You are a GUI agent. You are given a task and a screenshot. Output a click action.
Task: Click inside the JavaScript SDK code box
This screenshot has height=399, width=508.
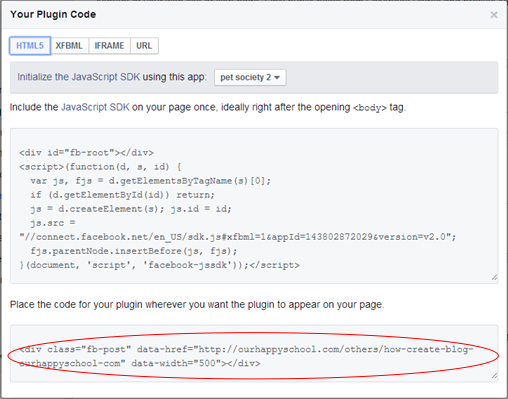(254, 206)
